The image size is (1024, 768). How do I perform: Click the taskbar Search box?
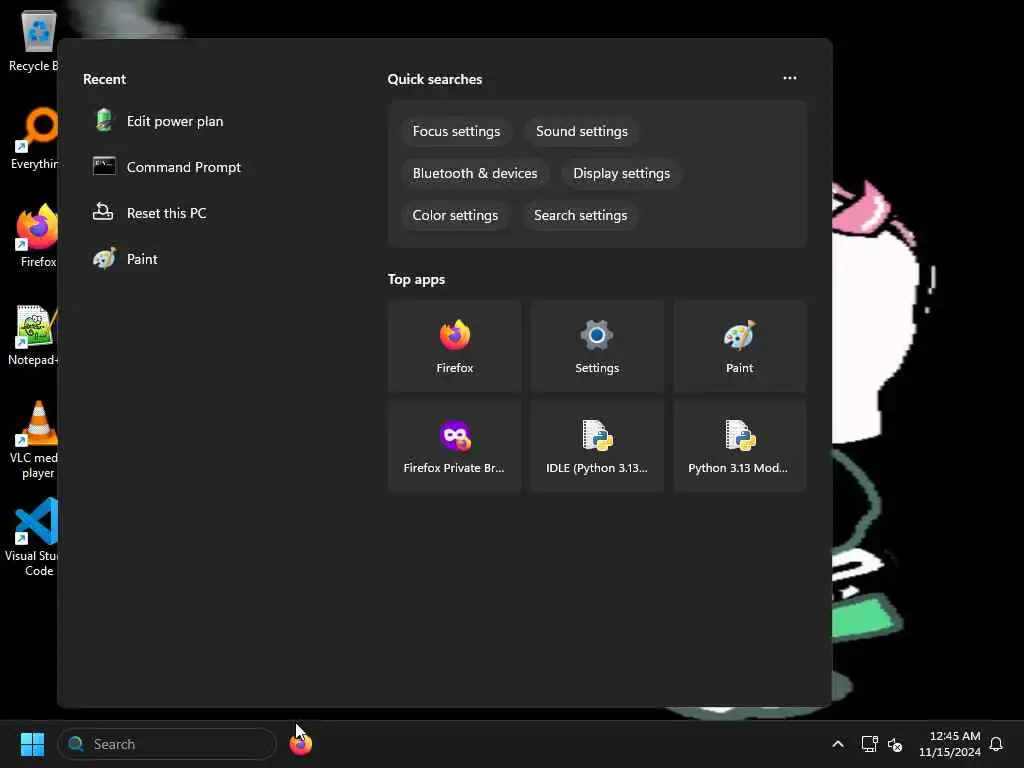[167, 744]
